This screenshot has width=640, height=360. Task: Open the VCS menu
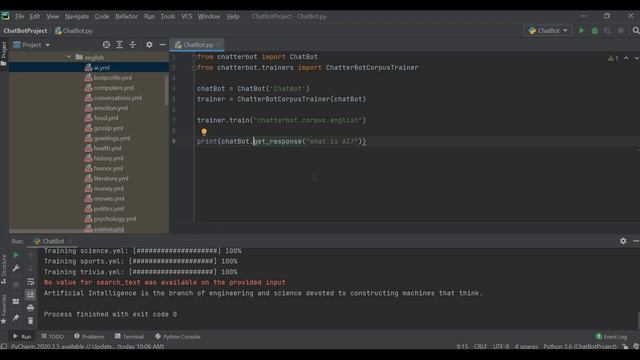pyautogui.click(x=187, y=16)
